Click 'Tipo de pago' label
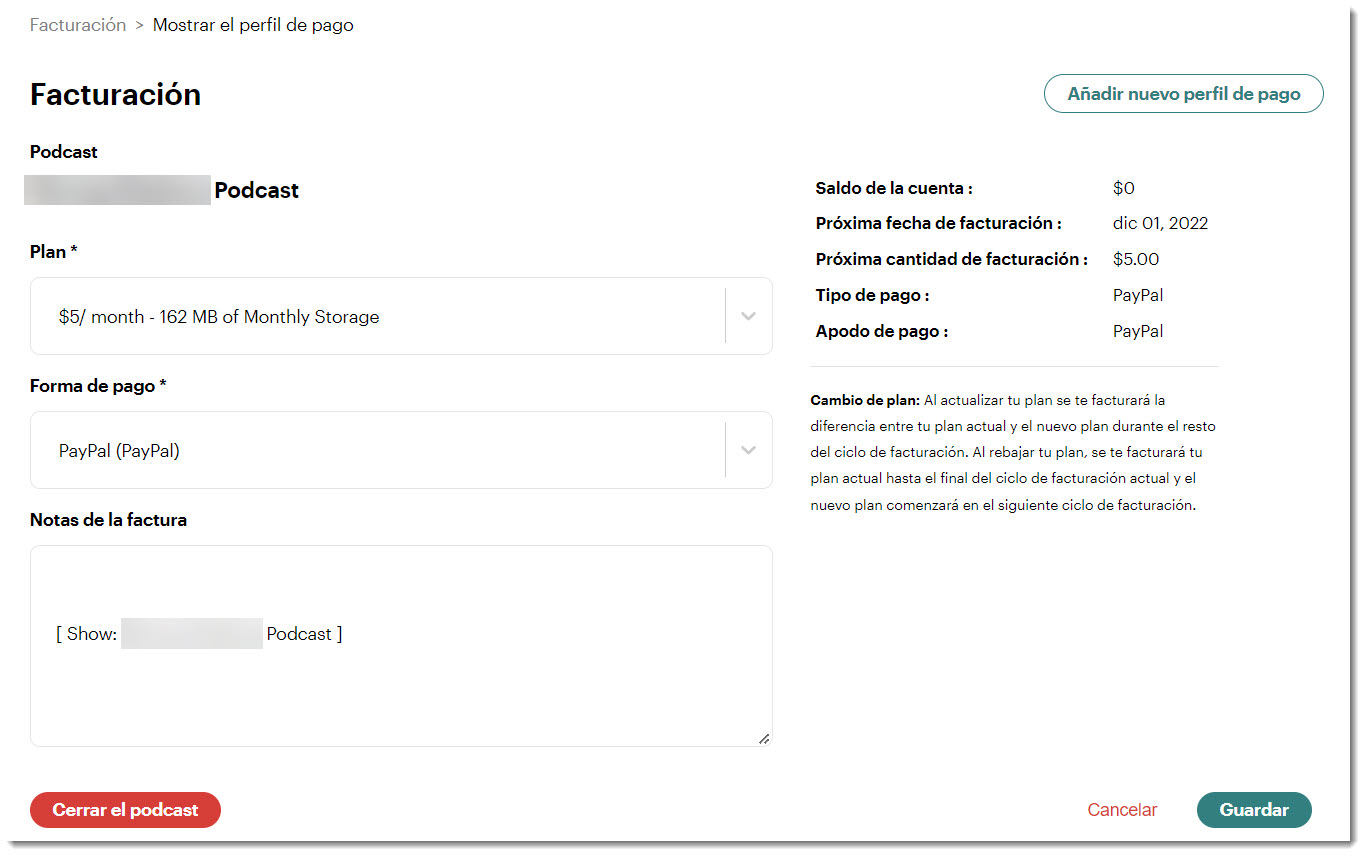Image resolution: width=1365 pixels, height=856 pixels. [872, 295]
